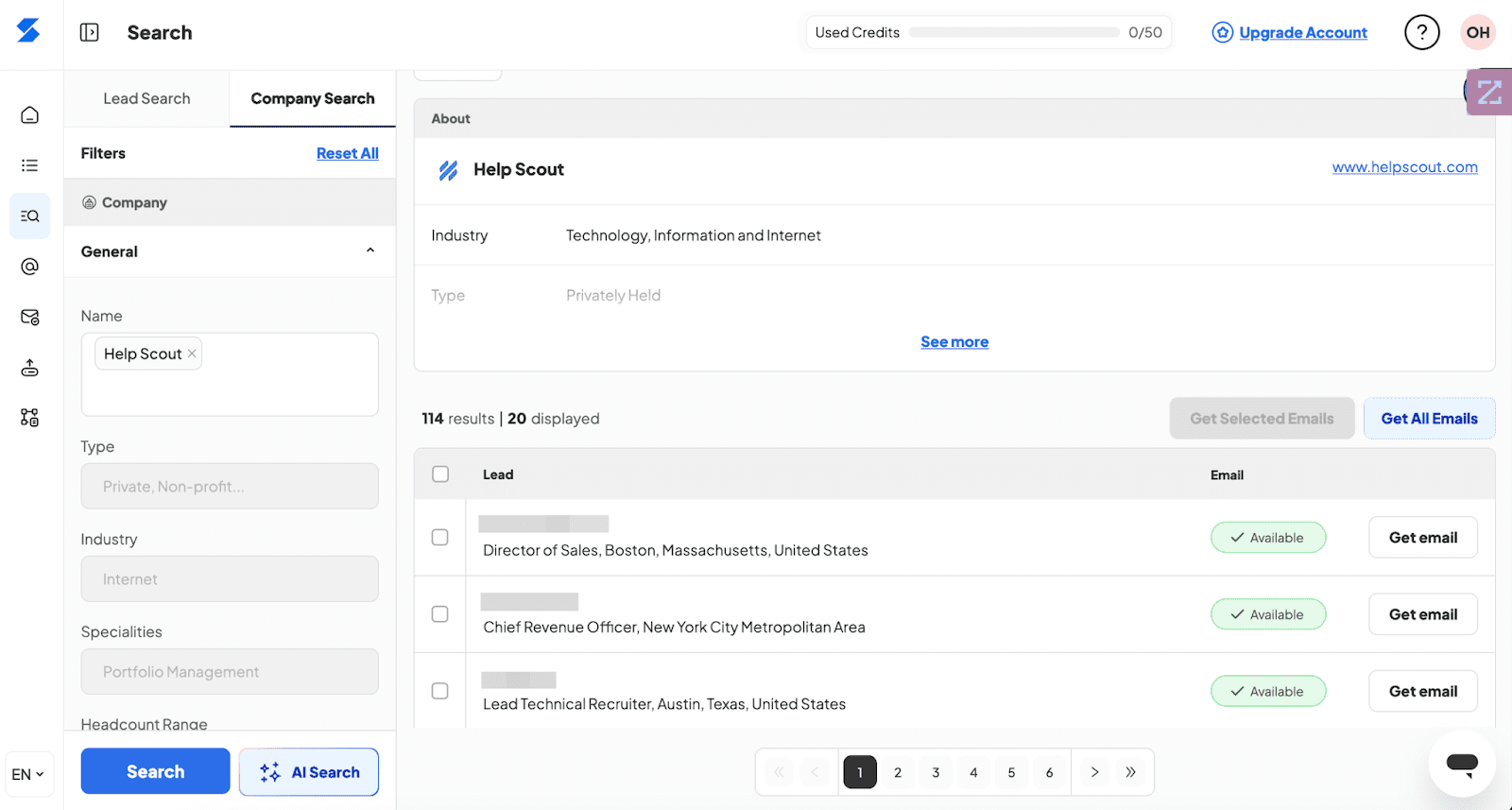Expand company details with See more
The image size is (1512, 810).
[x=954, y=342]
